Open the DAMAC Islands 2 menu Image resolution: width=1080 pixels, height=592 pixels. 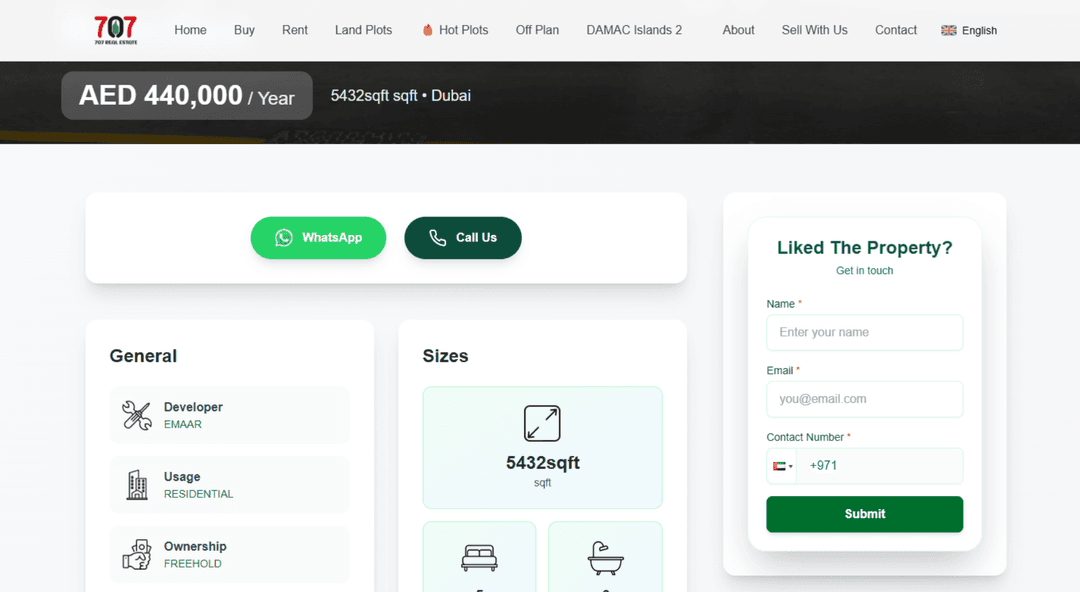tap(634, 30)
